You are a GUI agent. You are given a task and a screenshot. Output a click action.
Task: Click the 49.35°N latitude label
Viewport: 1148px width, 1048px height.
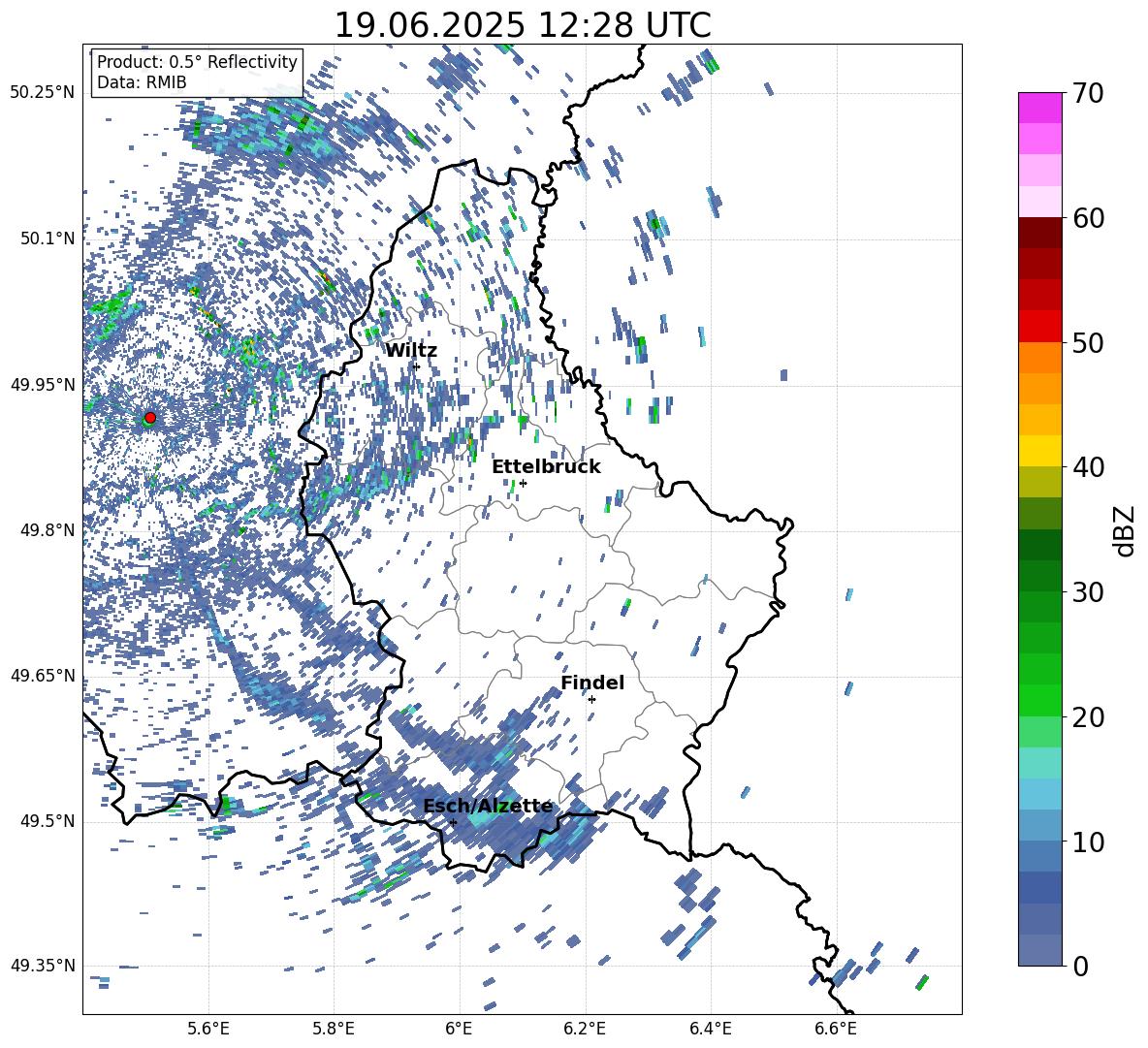(43, 966)
